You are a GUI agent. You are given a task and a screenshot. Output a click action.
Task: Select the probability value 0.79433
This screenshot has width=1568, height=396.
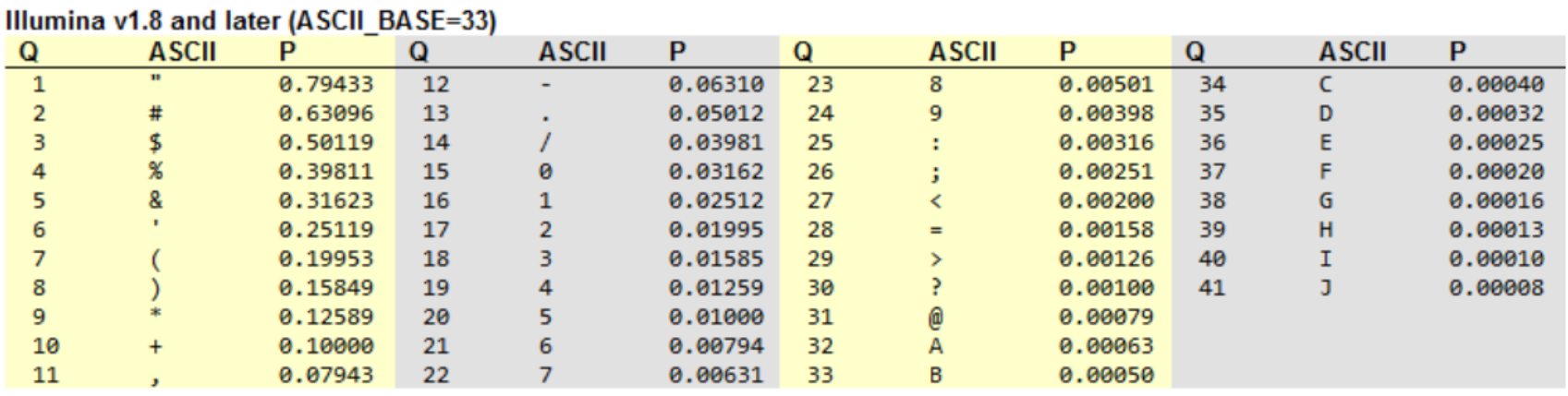point(325,85)
